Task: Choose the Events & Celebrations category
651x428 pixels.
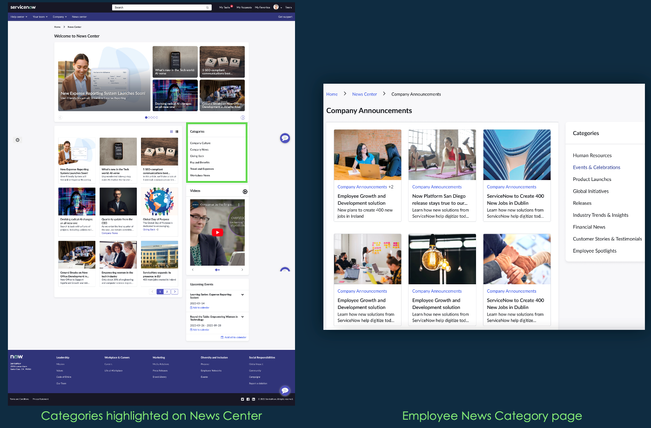Action: coord(596,167)
